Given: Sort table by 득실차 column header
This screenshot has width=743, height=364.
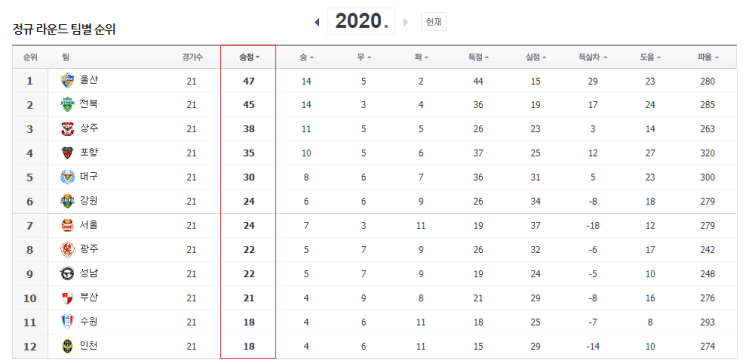Looking at the screenshot, I should [593, 57].
